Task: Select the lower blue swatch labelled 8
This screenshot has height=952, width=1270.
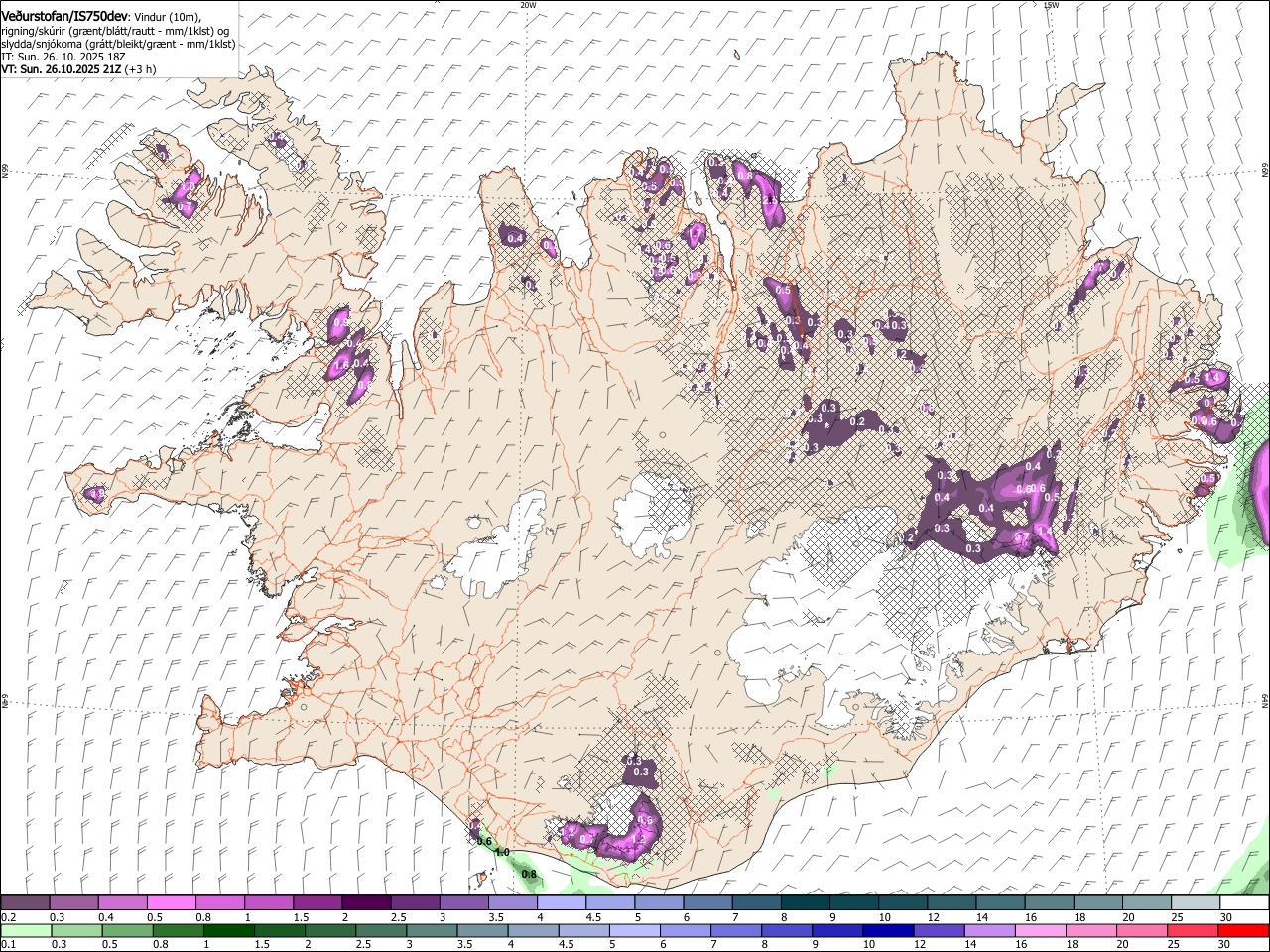Action: tap(787, 930)
